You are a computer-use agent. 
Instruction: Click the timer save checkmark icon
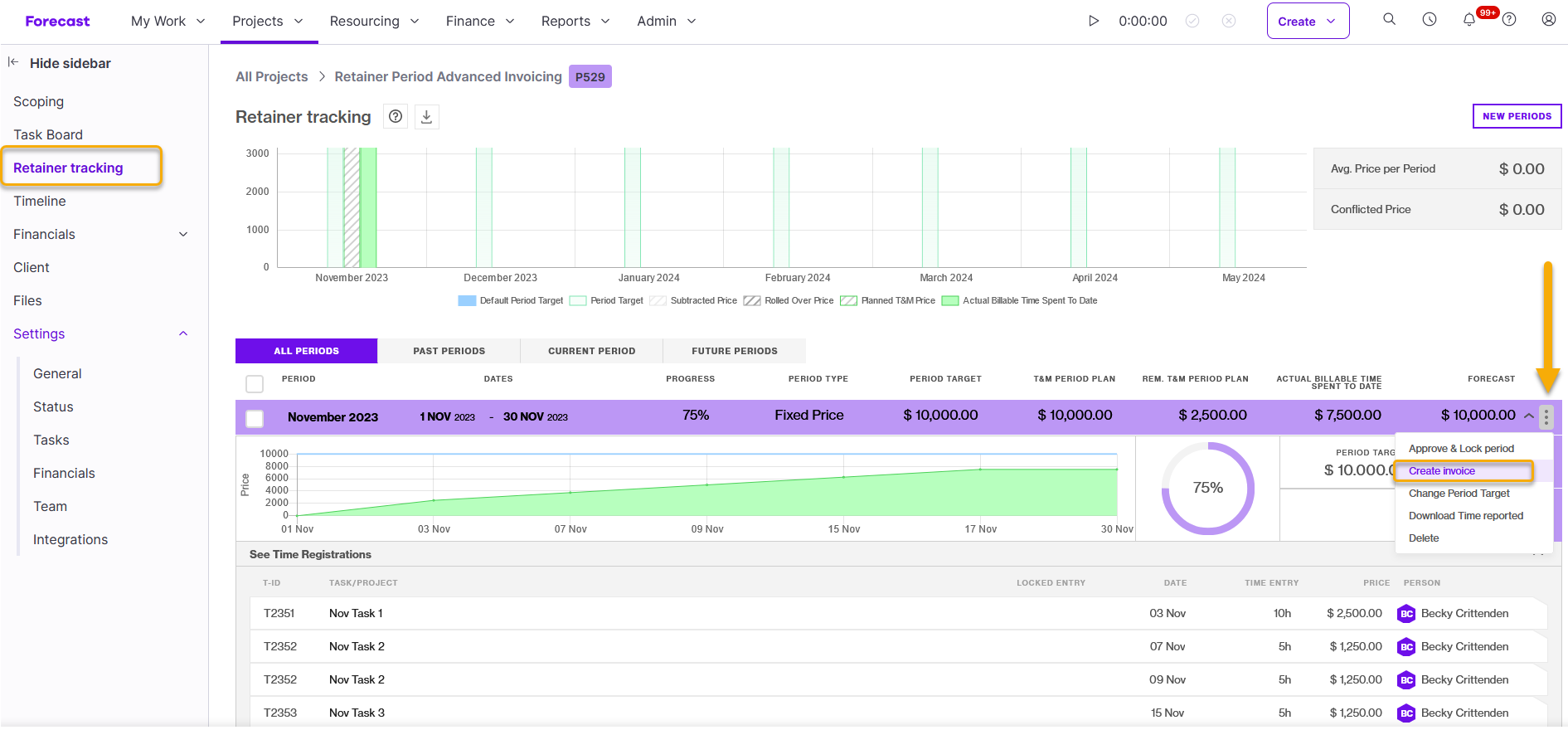1192,21
